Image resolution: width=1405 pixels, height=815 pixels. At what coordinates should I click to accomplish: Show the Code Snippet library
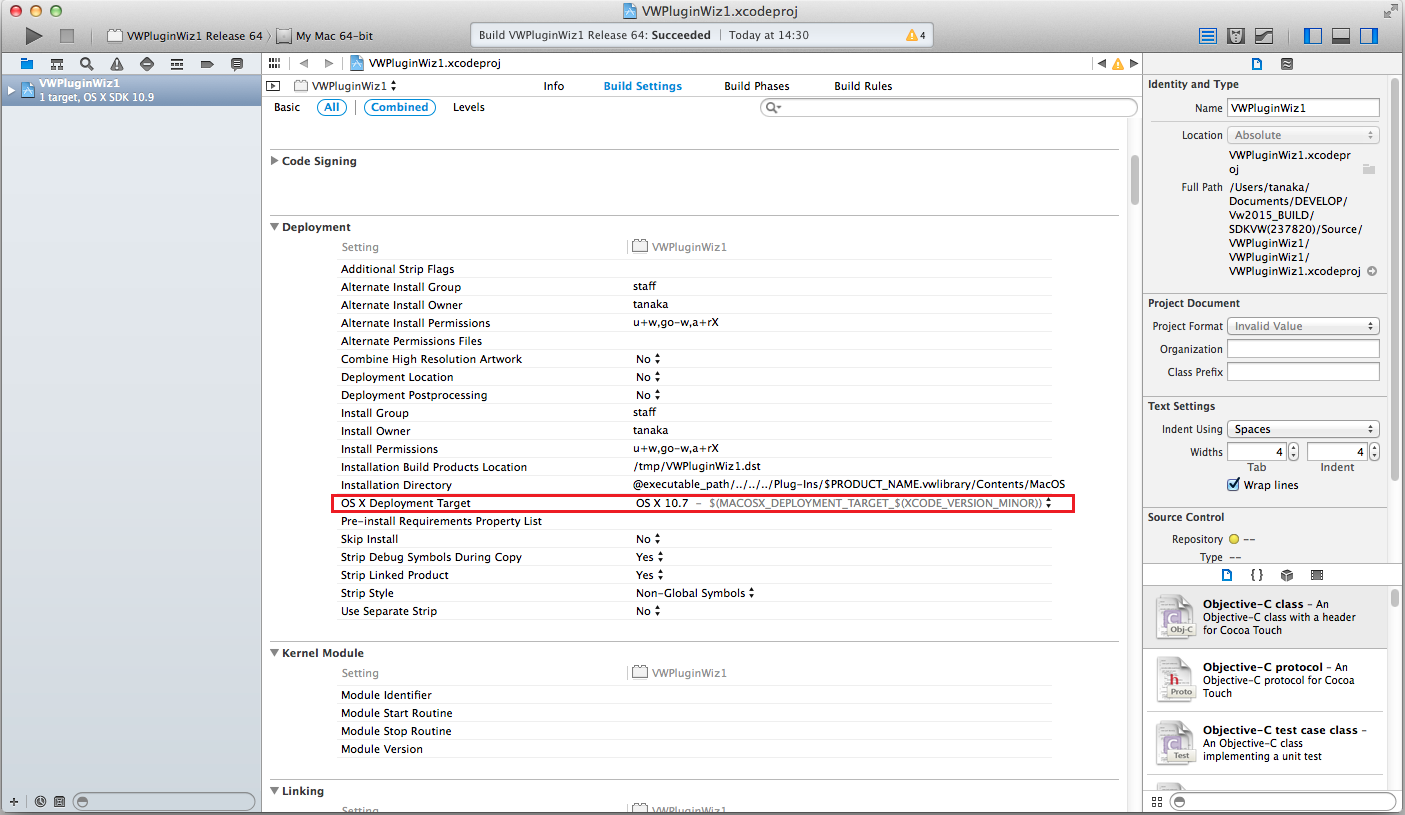point(1257,575)
